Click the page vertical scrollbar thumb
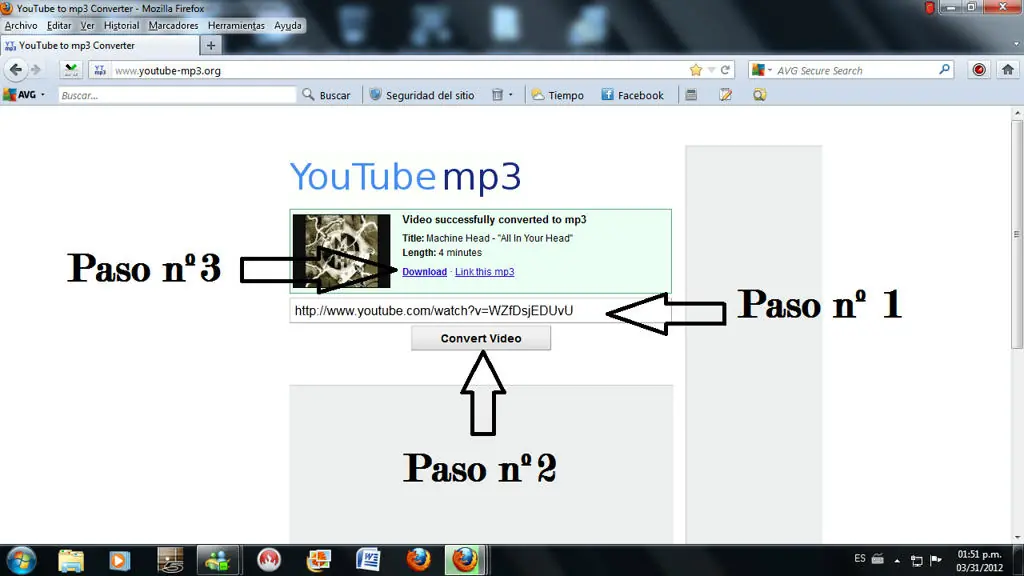 click(1017, 235)
